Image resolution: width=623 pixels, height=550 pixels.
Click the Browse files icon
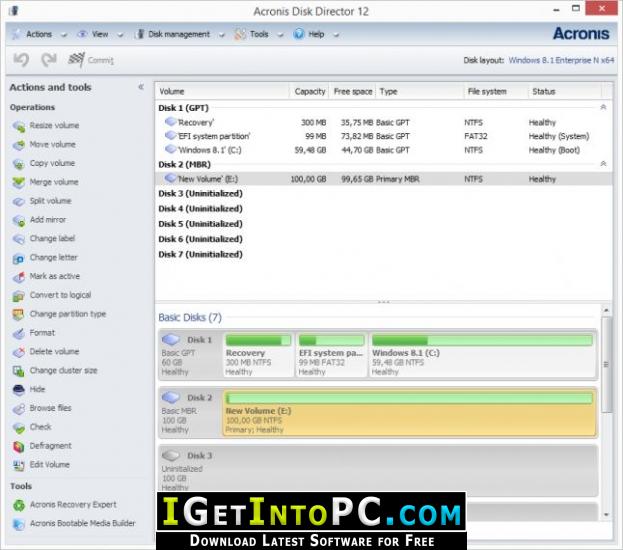pyautogui.click(x=19, y=409)
